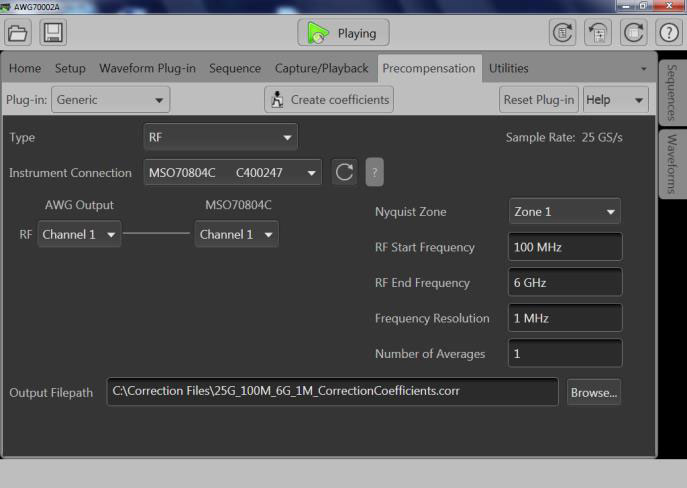
Task: Click the Number of Averages field
Action: click(x=564, y=353)
